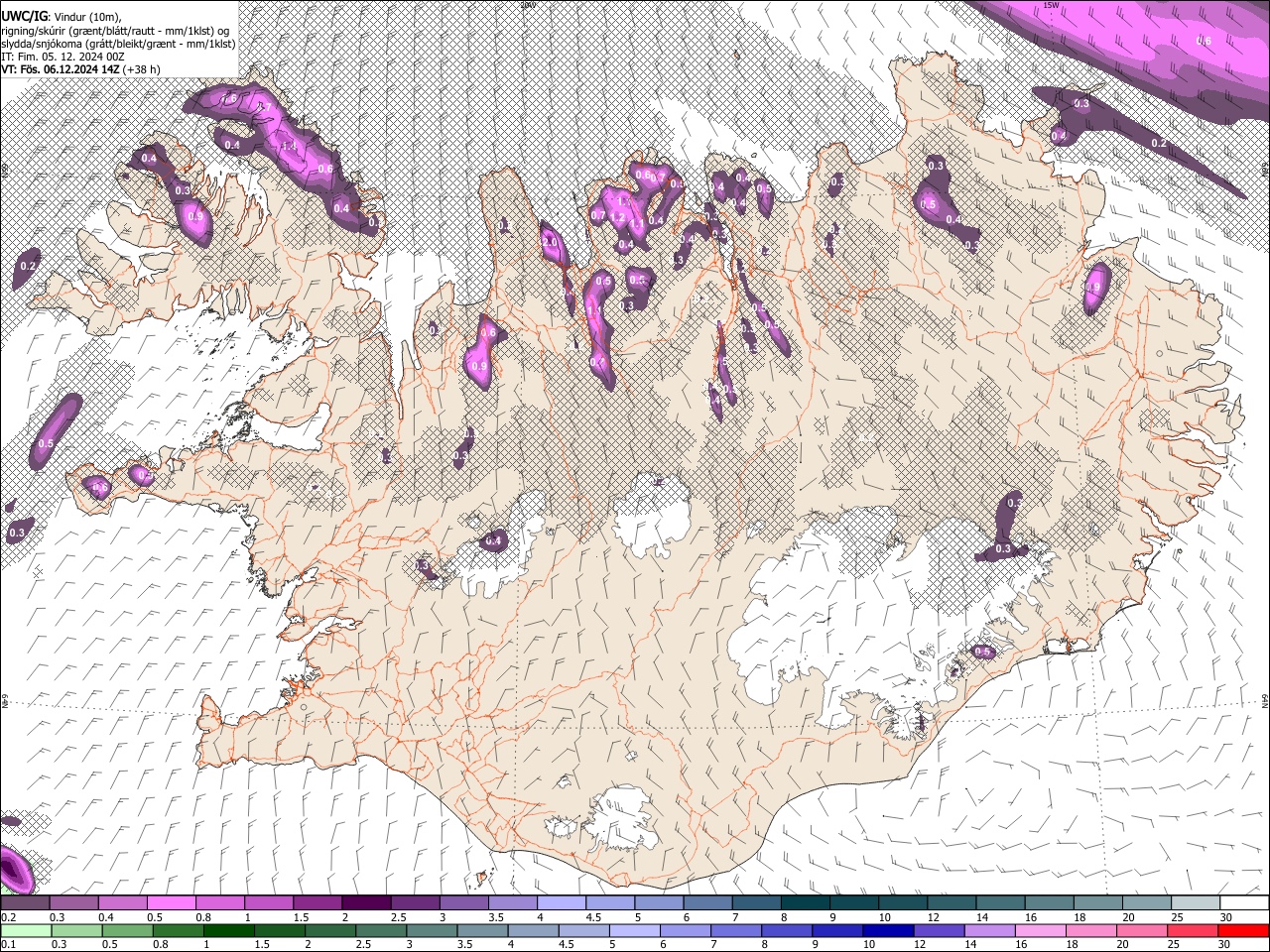Click the upper legend swatch starting at 14
The height and width of the screenshot is (952, 1270).
pos(1000,903)
